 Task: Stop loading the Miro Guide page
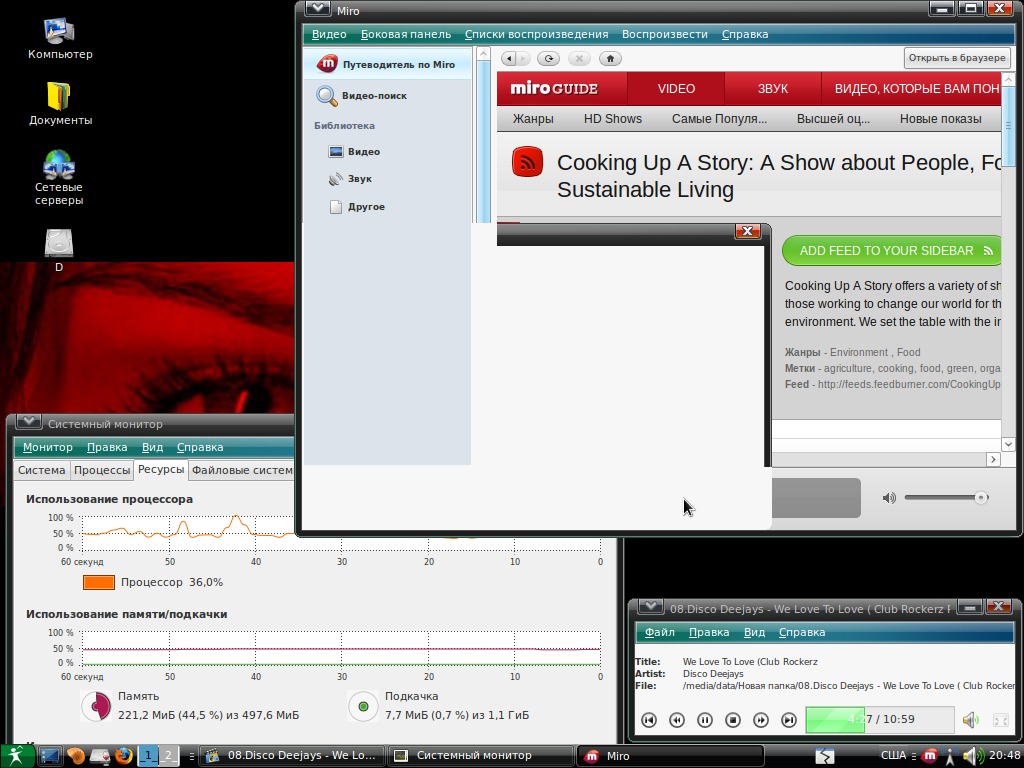pyautogui.click(x=579, y=59)
